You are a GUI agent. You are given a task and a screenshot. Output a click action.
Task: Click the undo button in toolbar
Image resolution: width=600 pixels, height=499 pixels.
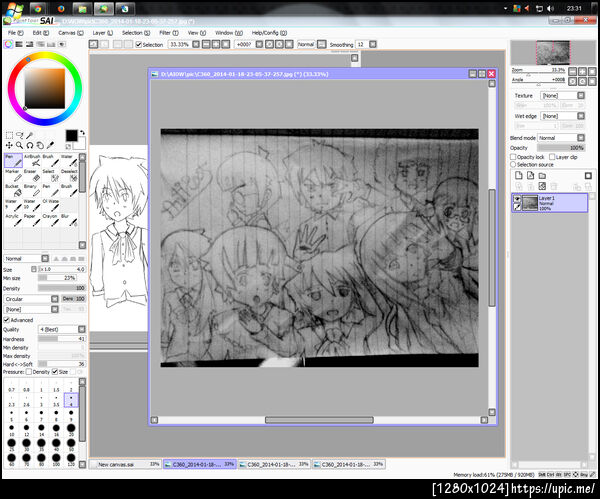(93, 44)
